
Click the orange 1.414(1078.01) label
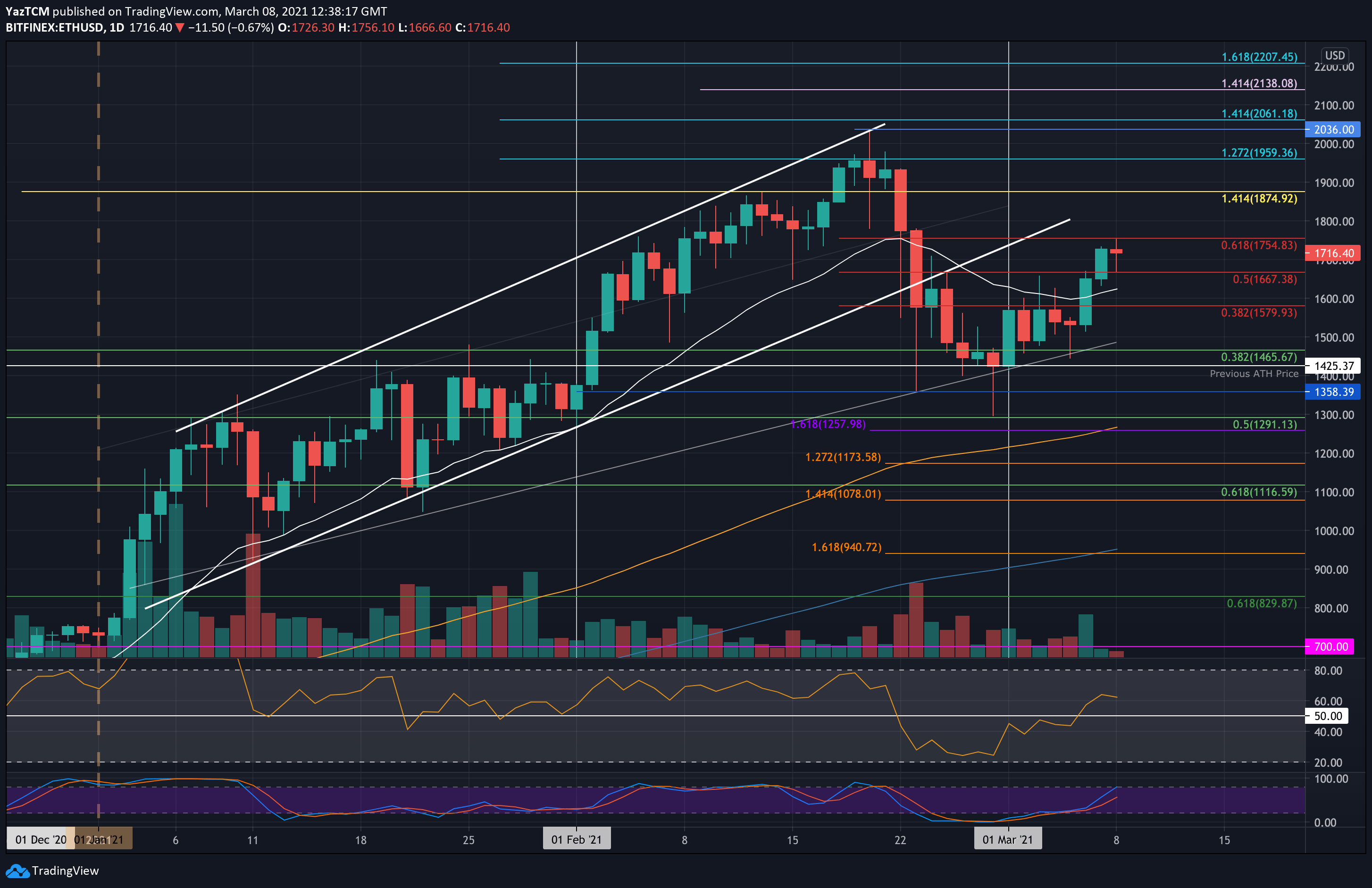tap(844, 494)
